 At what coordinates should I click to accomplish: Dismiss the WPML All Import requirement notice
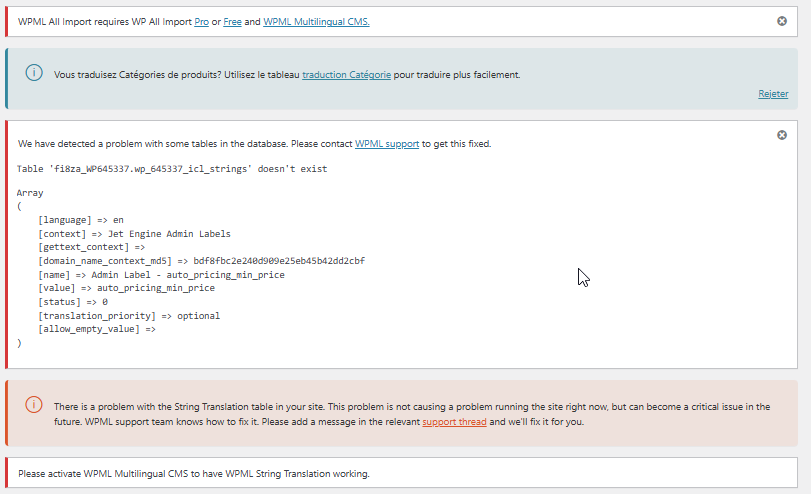[x=782, y=21]
